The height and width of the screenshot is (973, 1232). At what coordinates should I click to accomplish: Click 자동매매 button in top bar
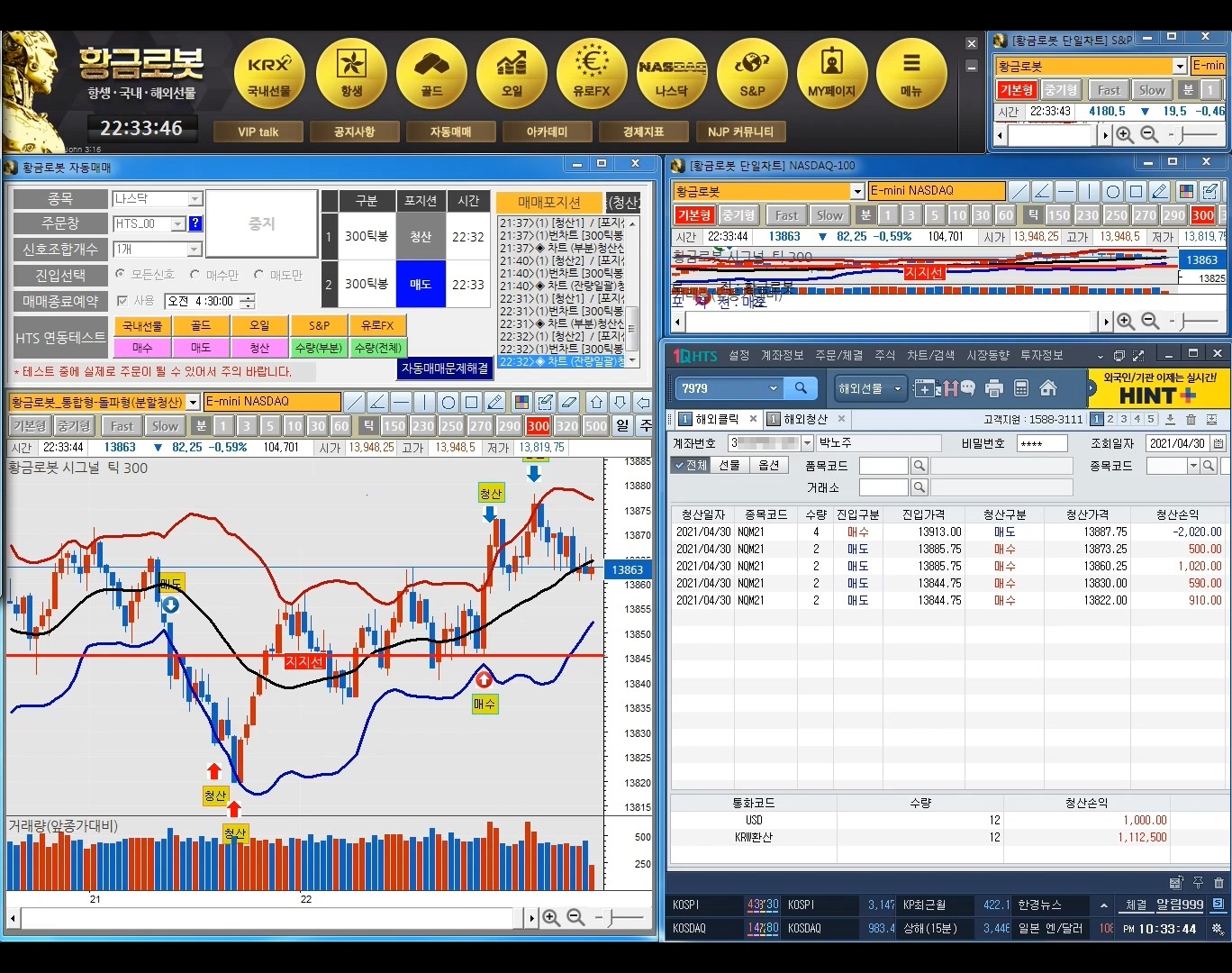[x=450, y=132]
